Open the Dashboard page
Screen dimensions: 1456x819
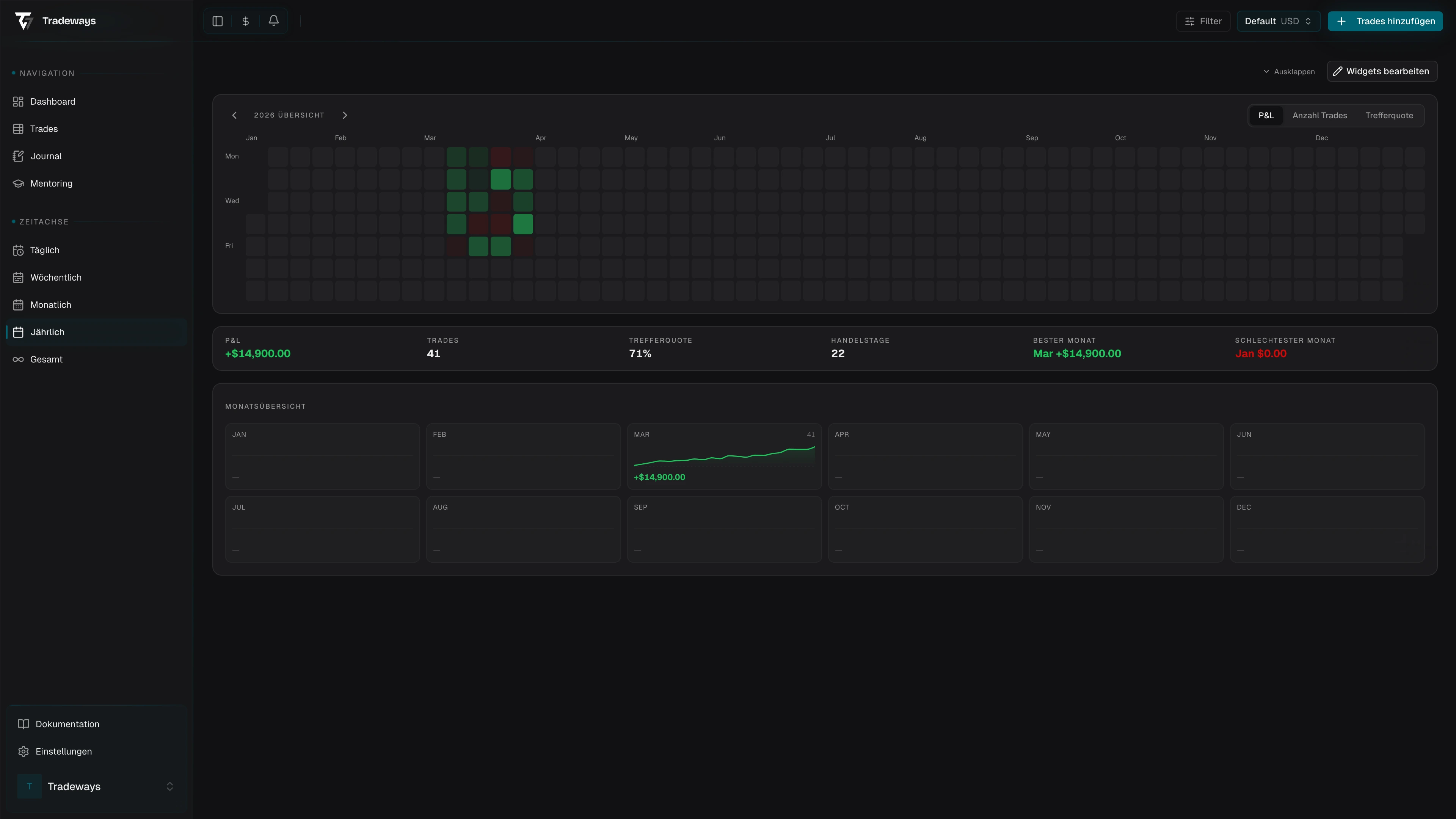point(52,102)
